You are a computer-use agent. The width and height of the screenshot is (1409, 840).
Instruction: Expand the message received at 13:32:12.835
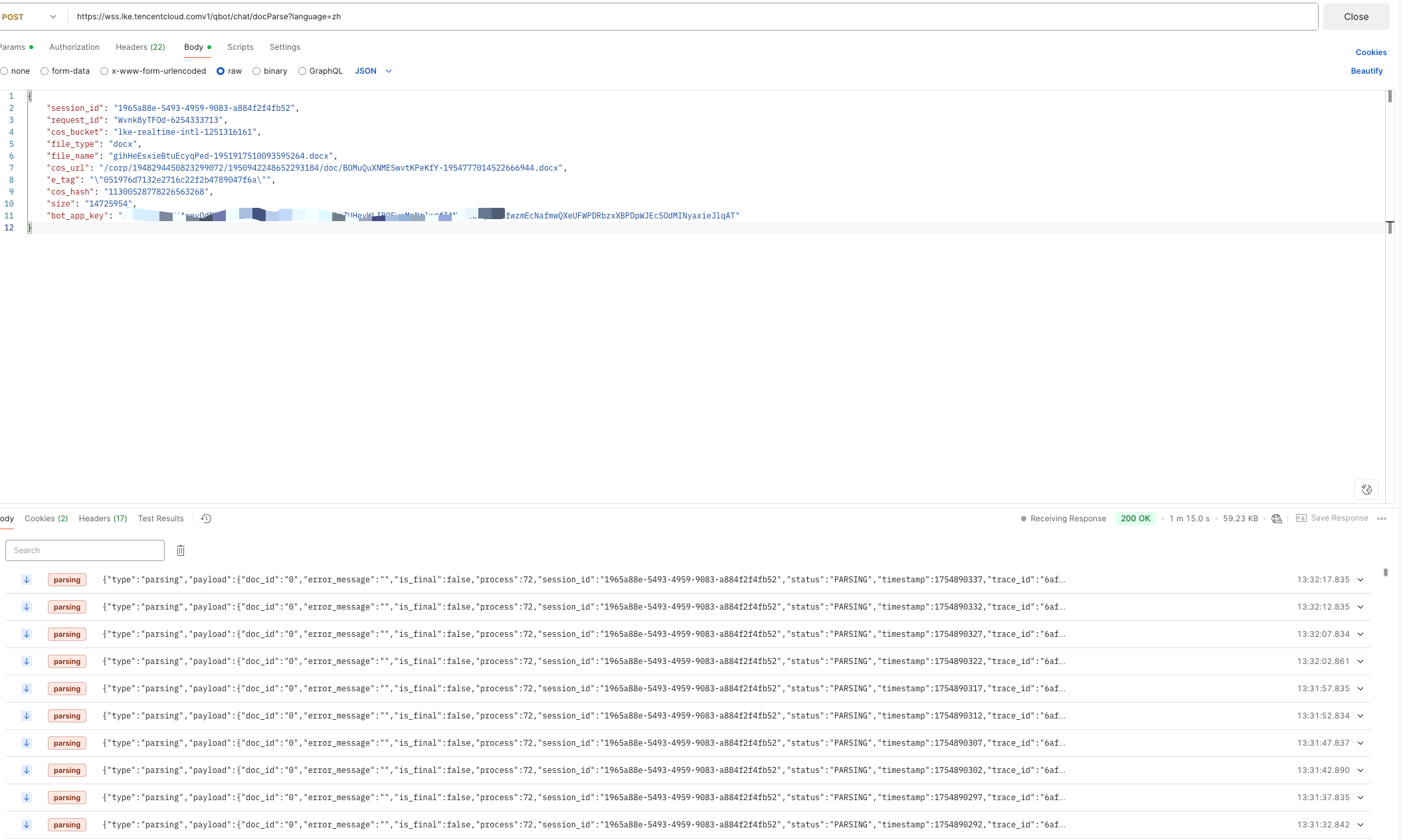1361,607
